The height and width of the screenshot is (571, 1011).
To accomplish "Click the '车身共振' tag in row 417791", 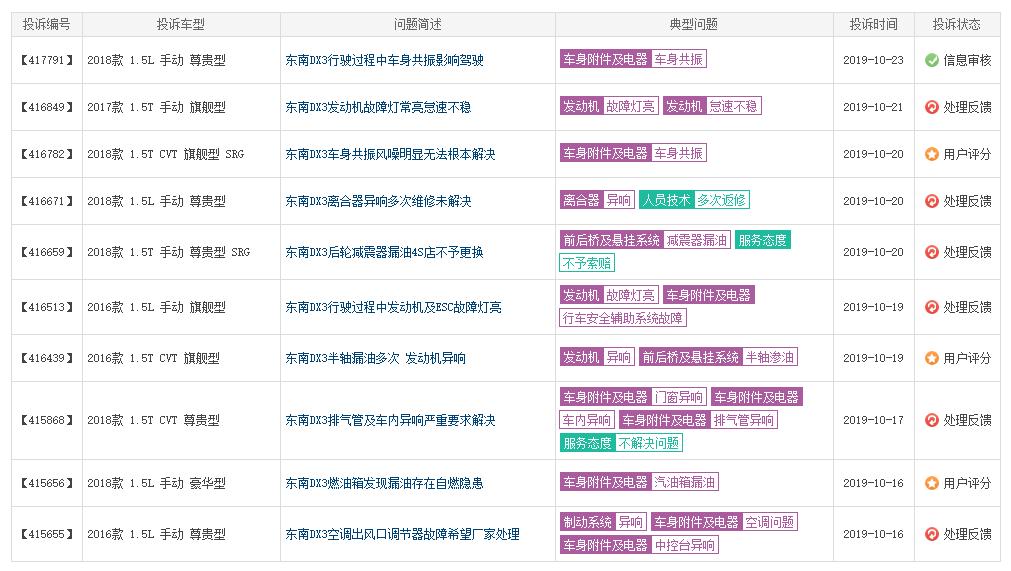I will coord(678,59).
